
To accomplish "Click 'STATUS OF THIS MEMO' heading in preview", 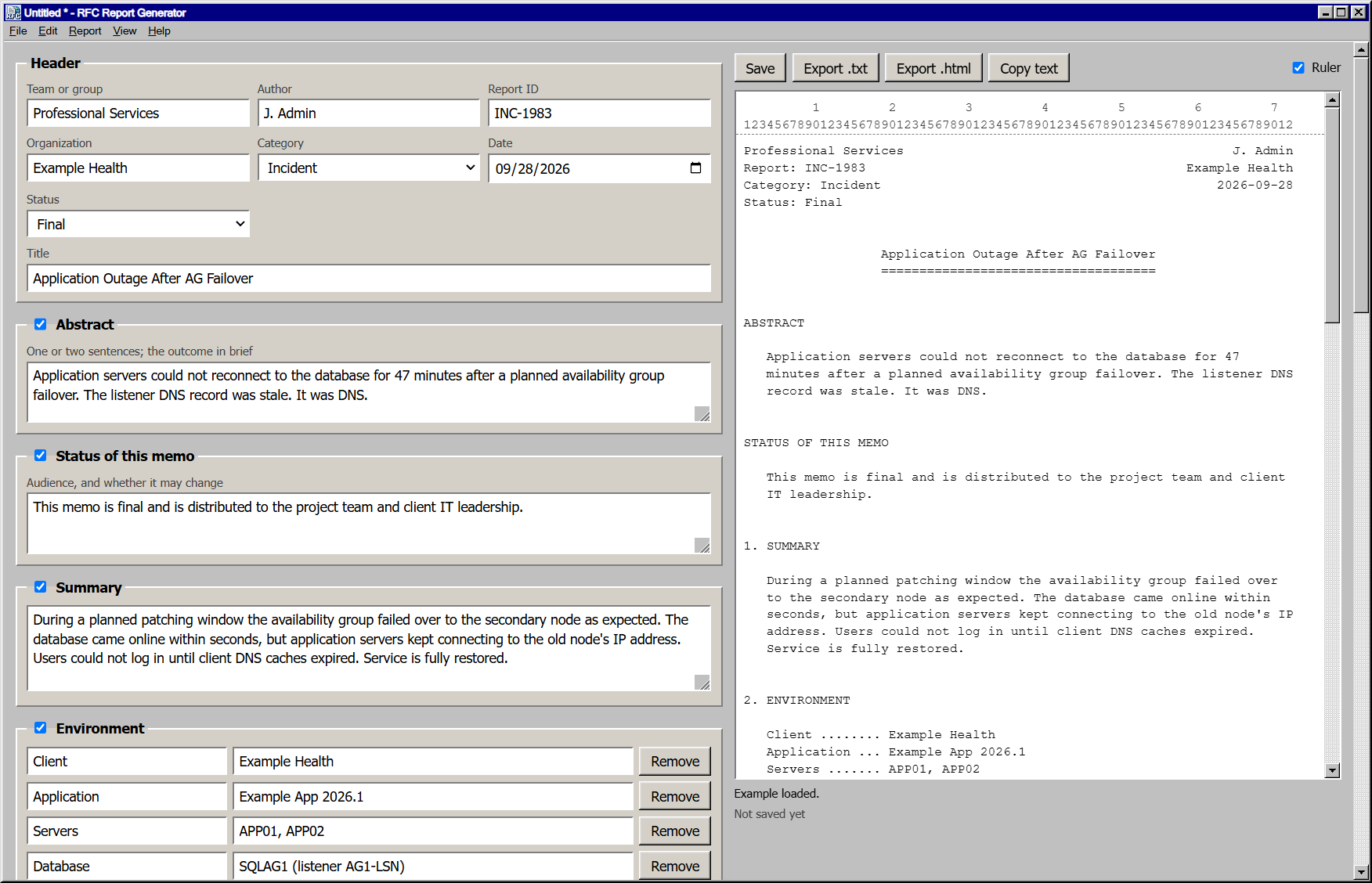I will [x=816, y=443].
